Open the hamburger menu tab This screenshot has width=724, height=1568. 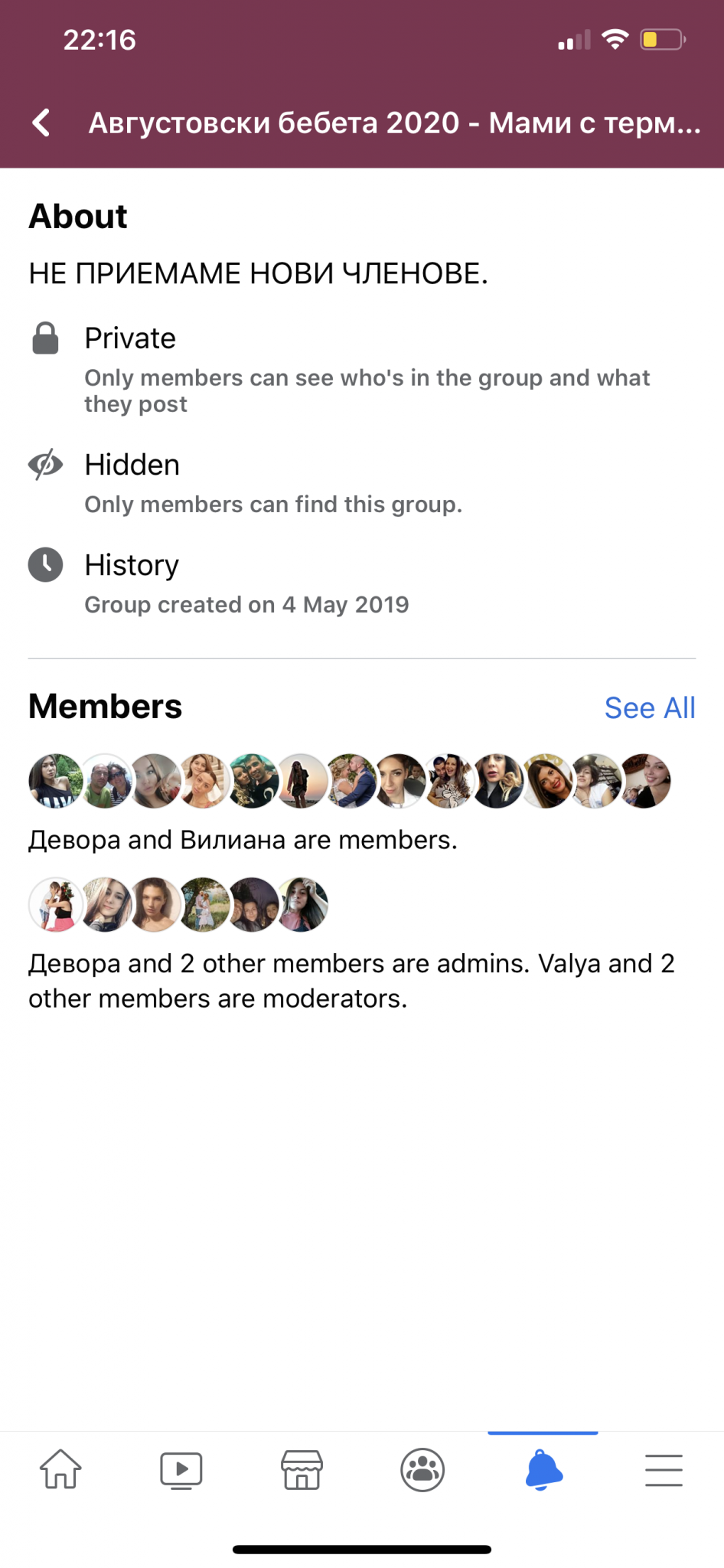pyautogui.click(x=664, y=1469)
